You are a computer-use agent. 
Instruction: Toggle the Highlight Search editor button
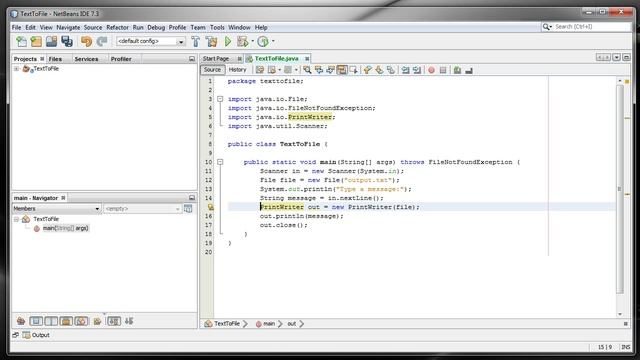tap(342, 70)
